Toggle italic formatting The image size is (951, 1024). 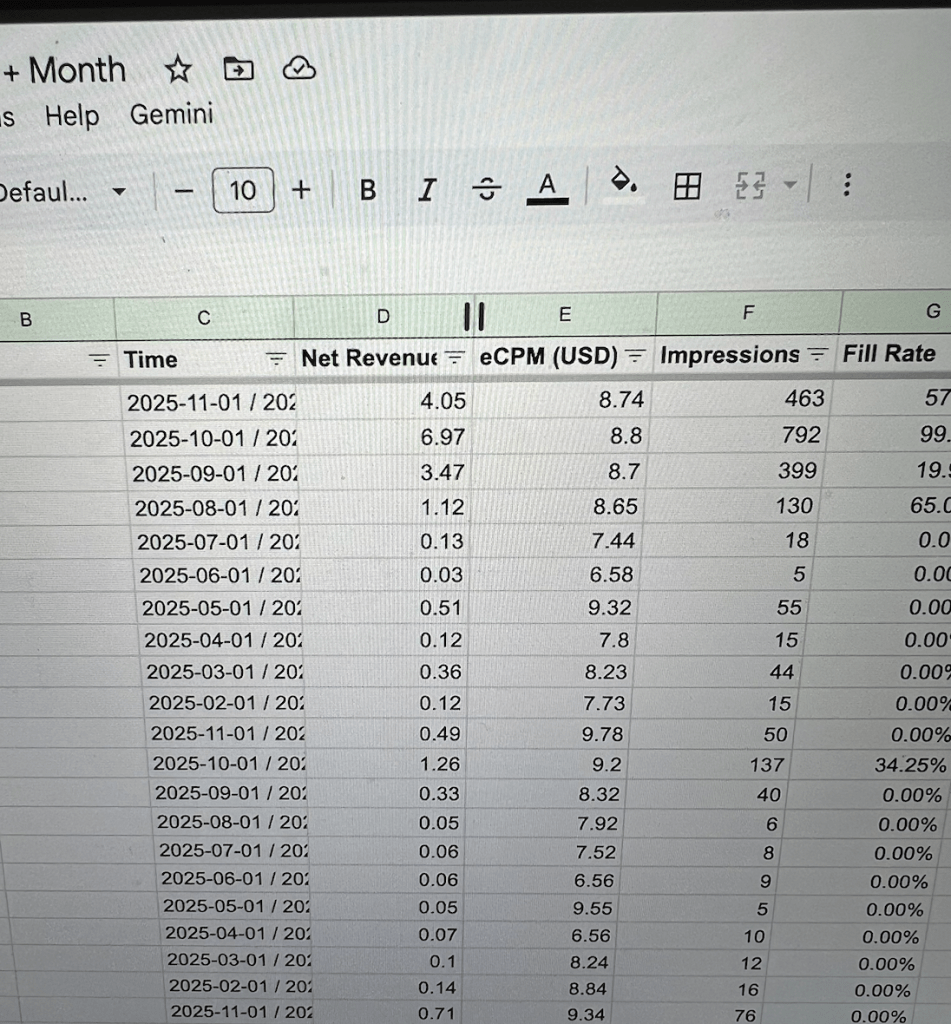428,189
